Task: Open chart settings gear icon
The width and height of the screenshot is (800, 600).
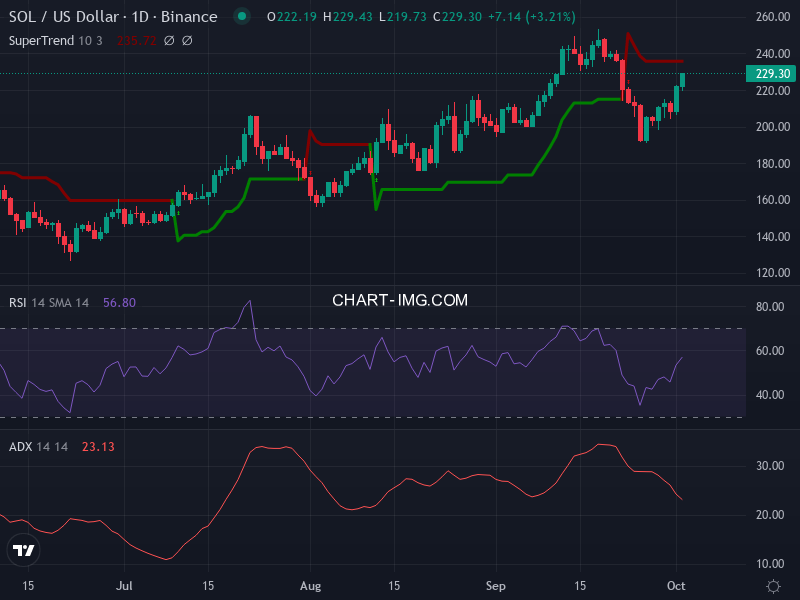Action: coord(773,585)
